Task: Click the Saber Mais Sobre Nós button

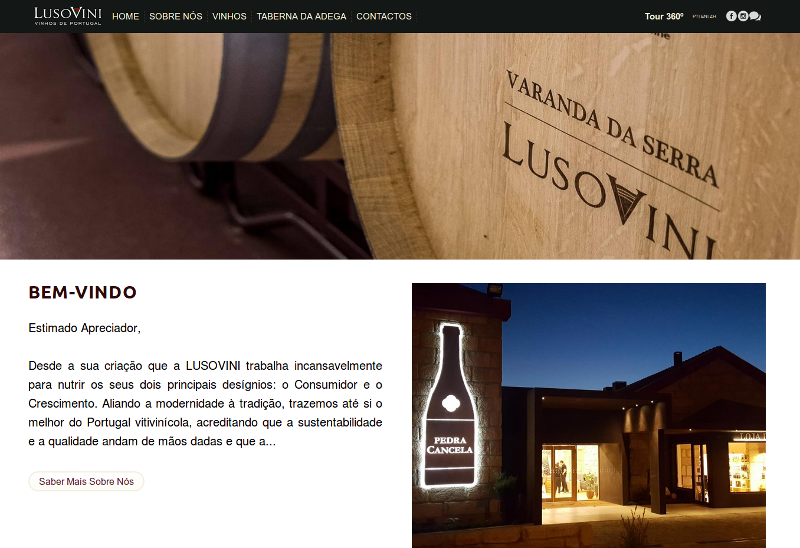Action: 86,481
